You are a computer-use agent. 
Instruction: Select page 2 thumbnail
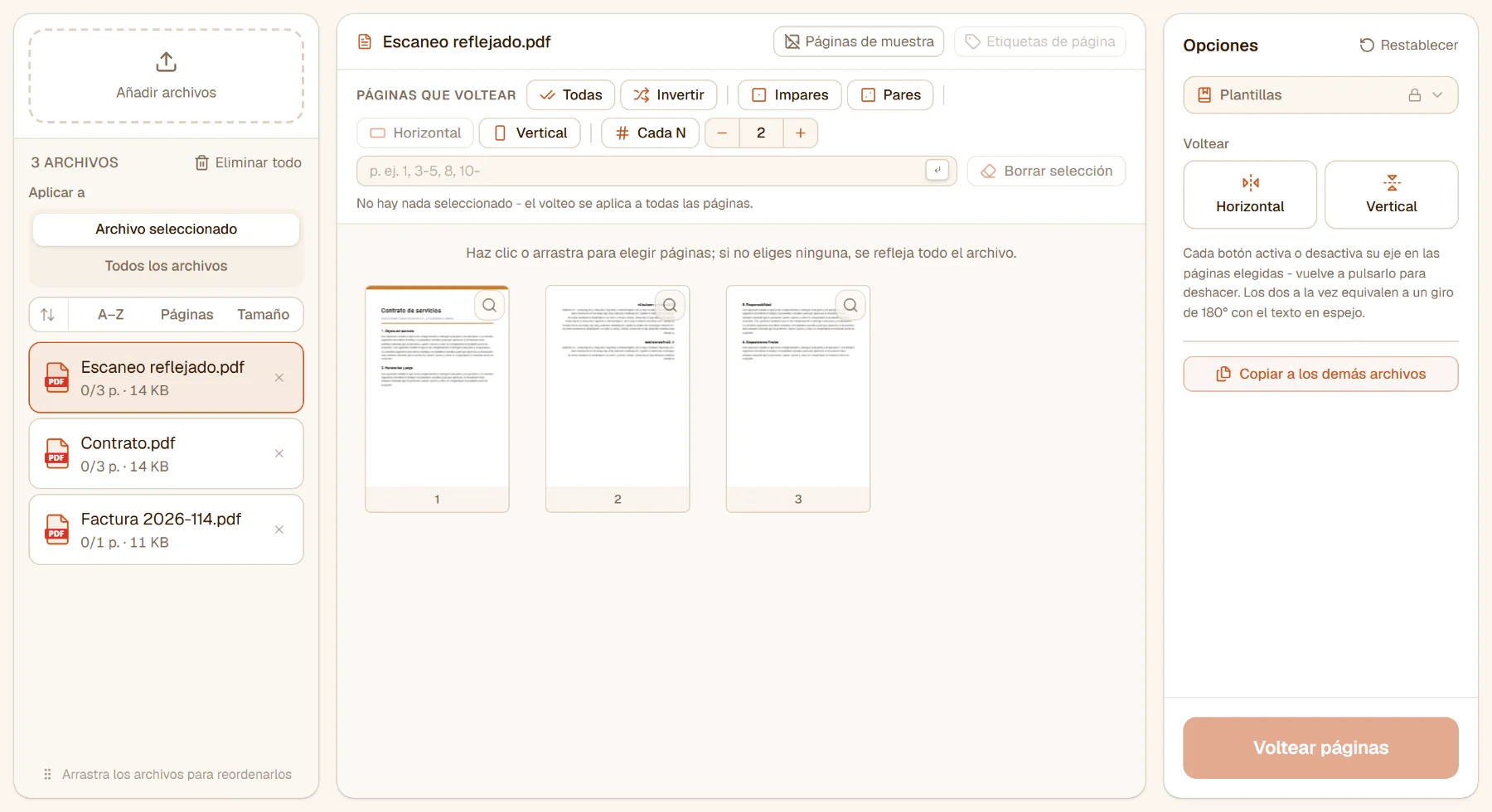[618, 399]
